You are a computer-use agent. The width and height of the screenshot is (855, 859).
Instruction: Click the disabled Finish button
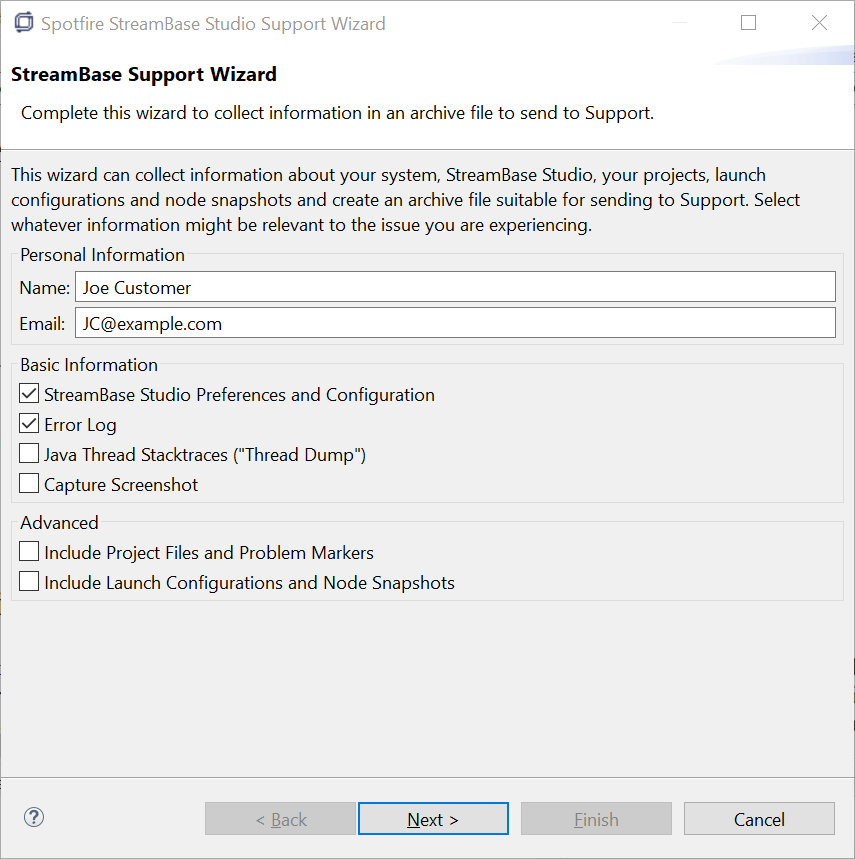coord(596,819)
